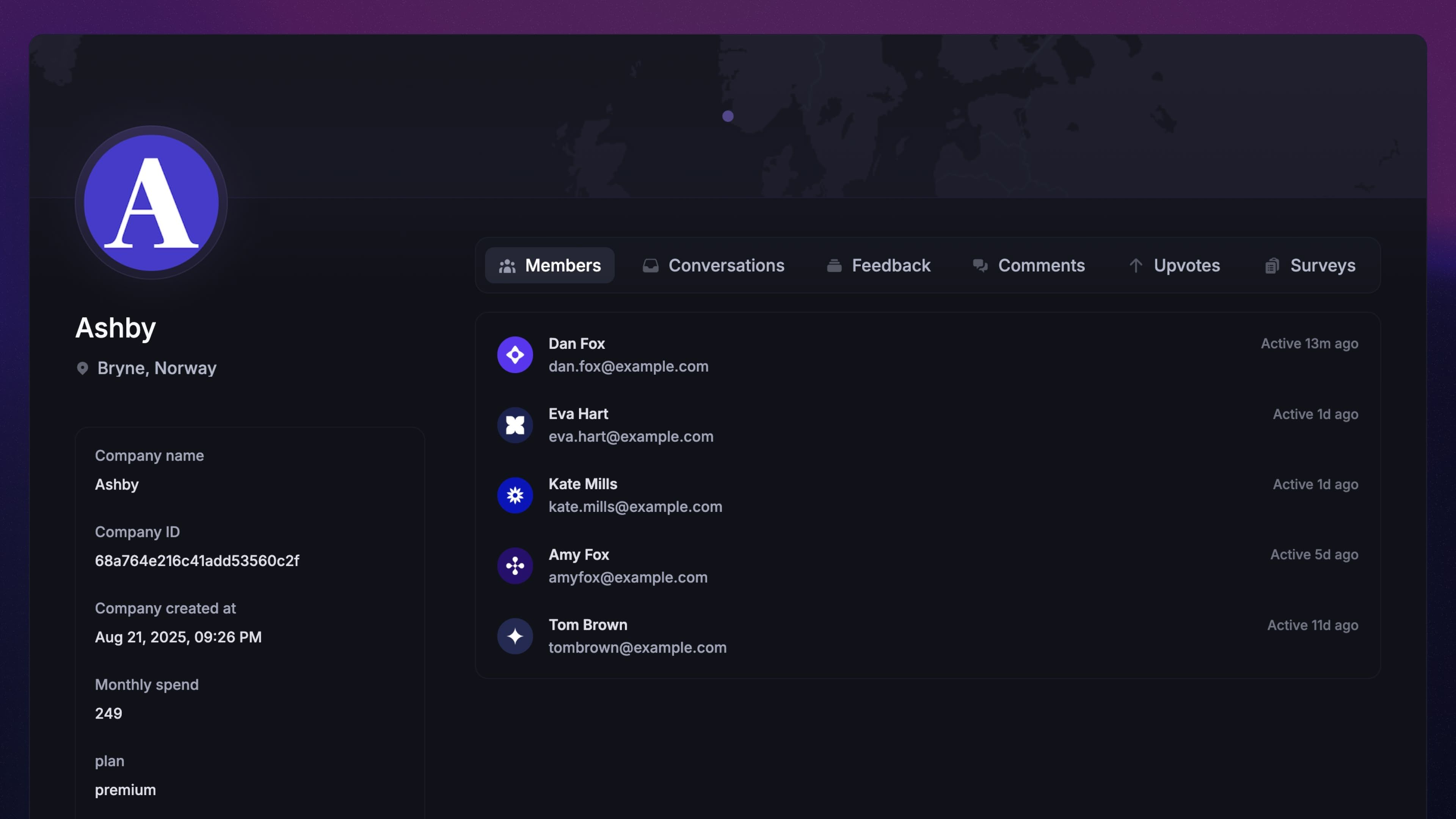Click the premium plan value
The height and width of the screenshot is (819, 1456).
click(126, 789)
